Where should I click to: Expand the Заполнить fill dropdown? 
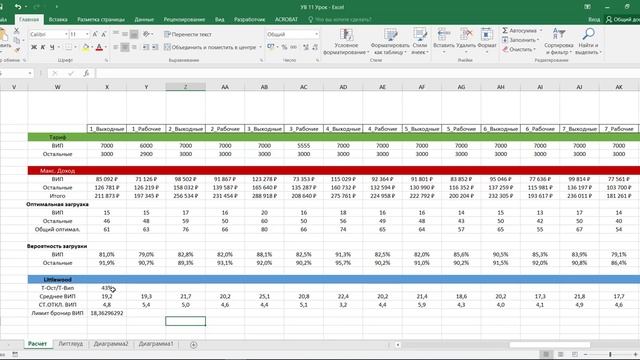pyautogui.click(x=538, y=40)
